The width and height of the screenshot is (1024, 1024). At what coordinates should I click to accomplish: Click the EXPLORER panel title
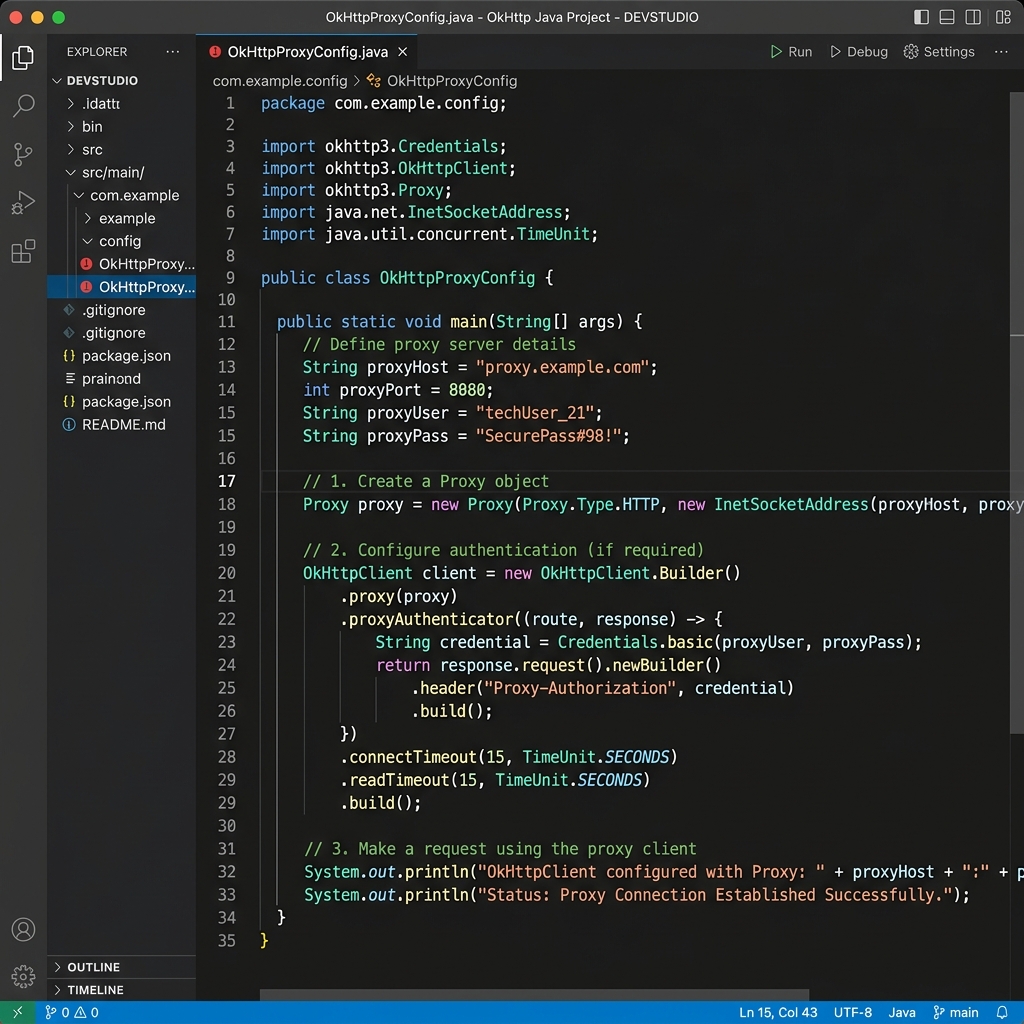[97, 52]
